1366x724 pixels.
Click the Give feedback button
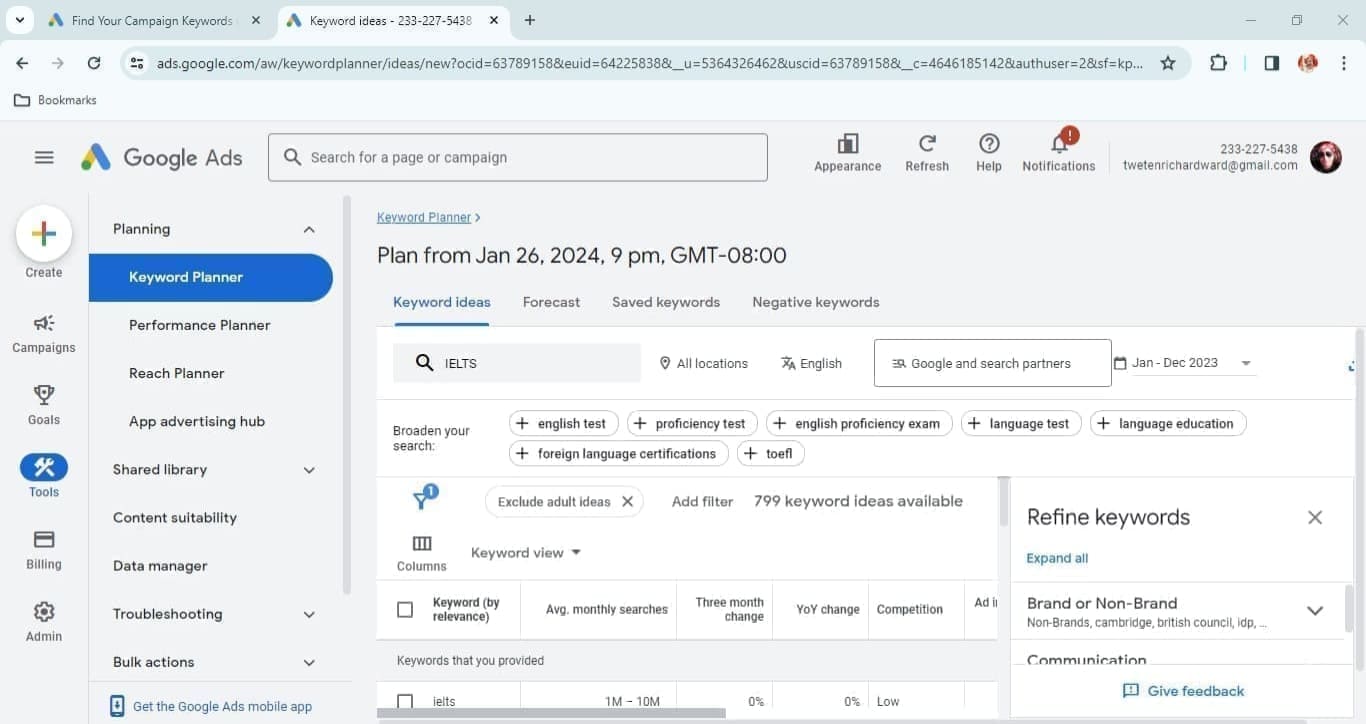coord(1184,691)
